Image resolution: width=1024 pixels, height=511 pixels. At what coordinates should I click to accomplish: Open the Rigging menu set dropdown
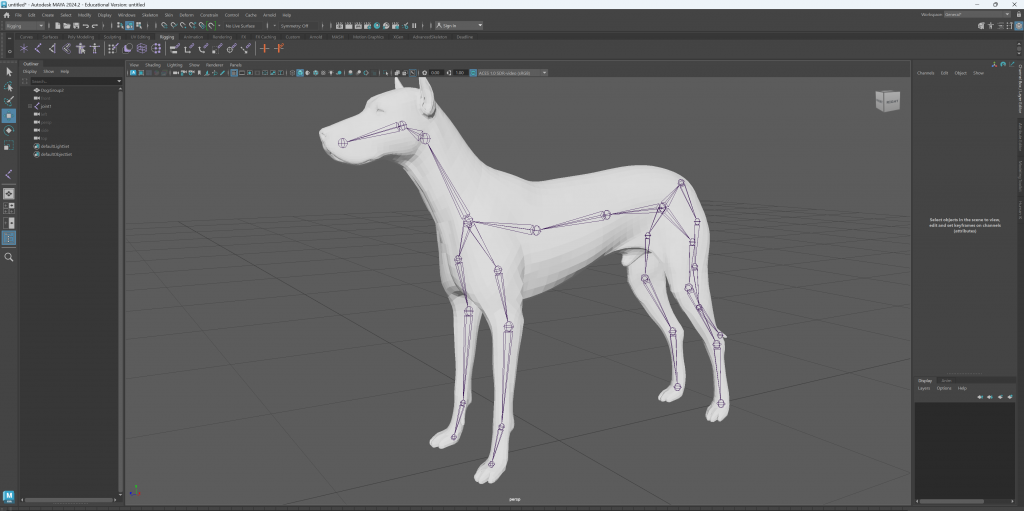point(24,25)
